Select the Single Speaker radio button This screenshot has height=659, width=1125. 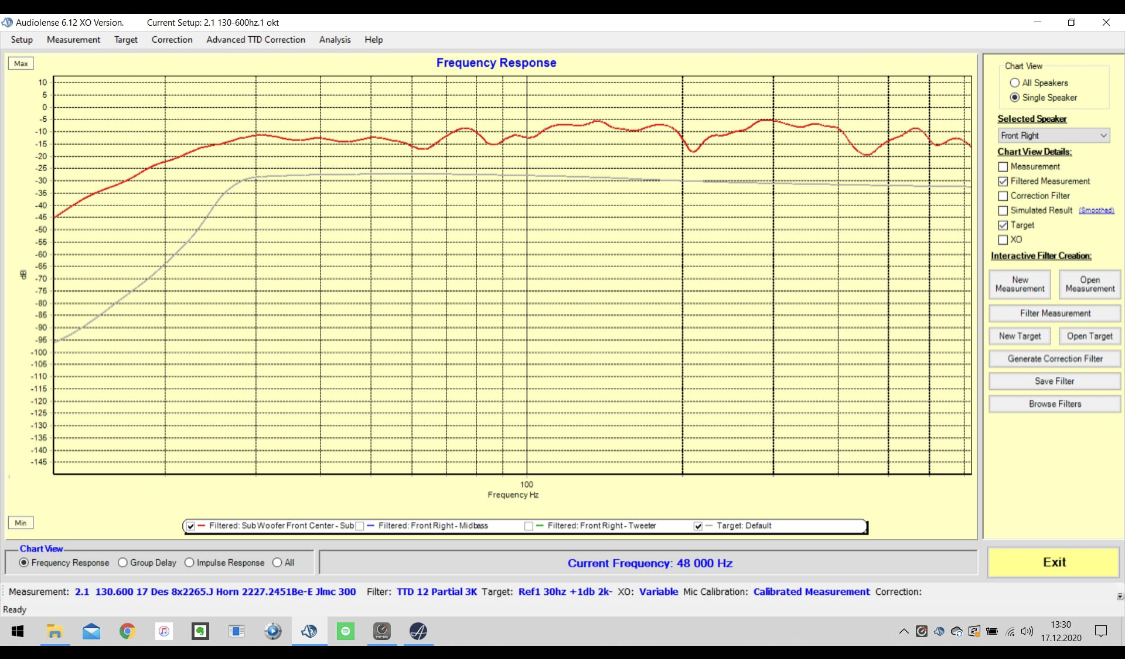[1015, 98]
